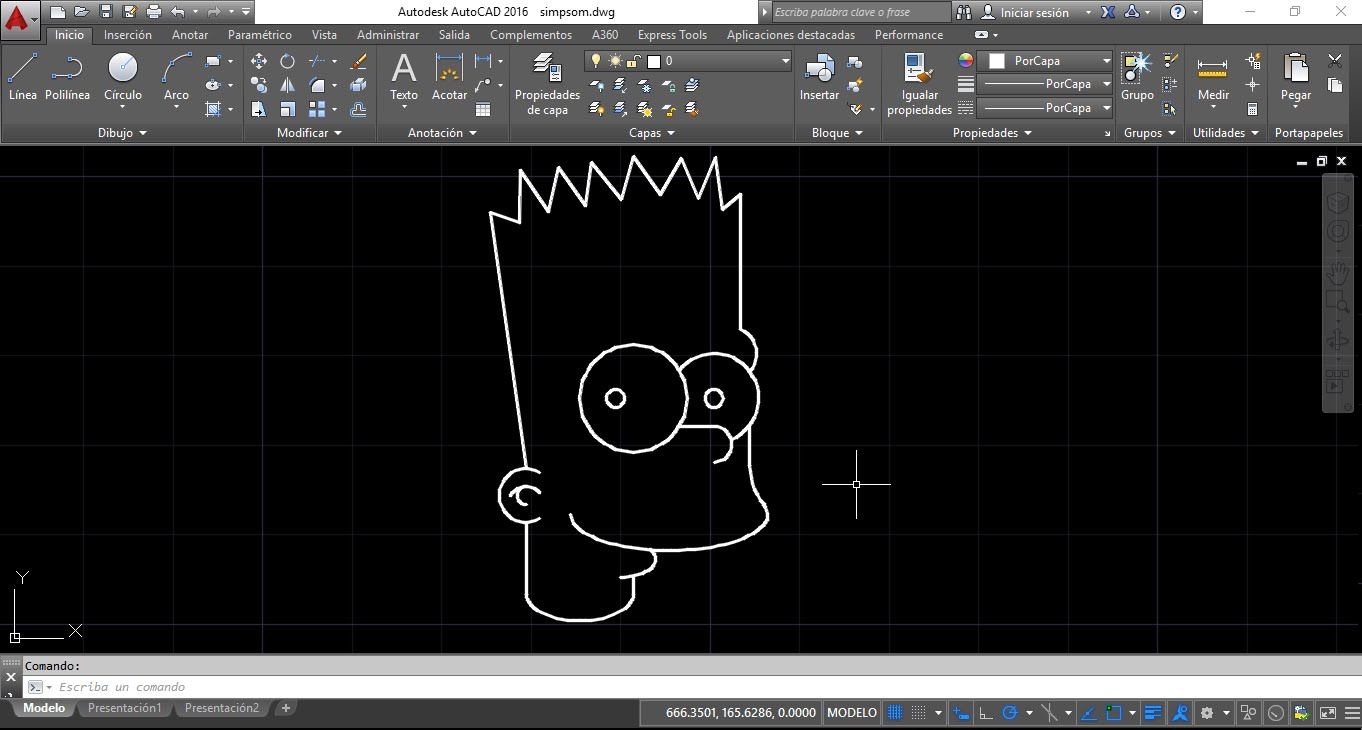Open Propiedades de capa panel

[547, 84]
